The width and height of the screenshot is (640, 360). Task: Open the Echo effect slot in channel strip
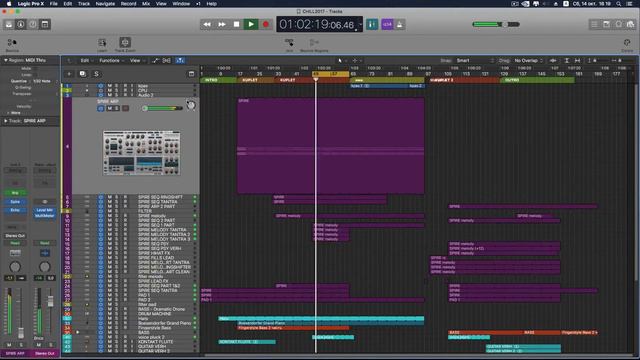point(15,210)
